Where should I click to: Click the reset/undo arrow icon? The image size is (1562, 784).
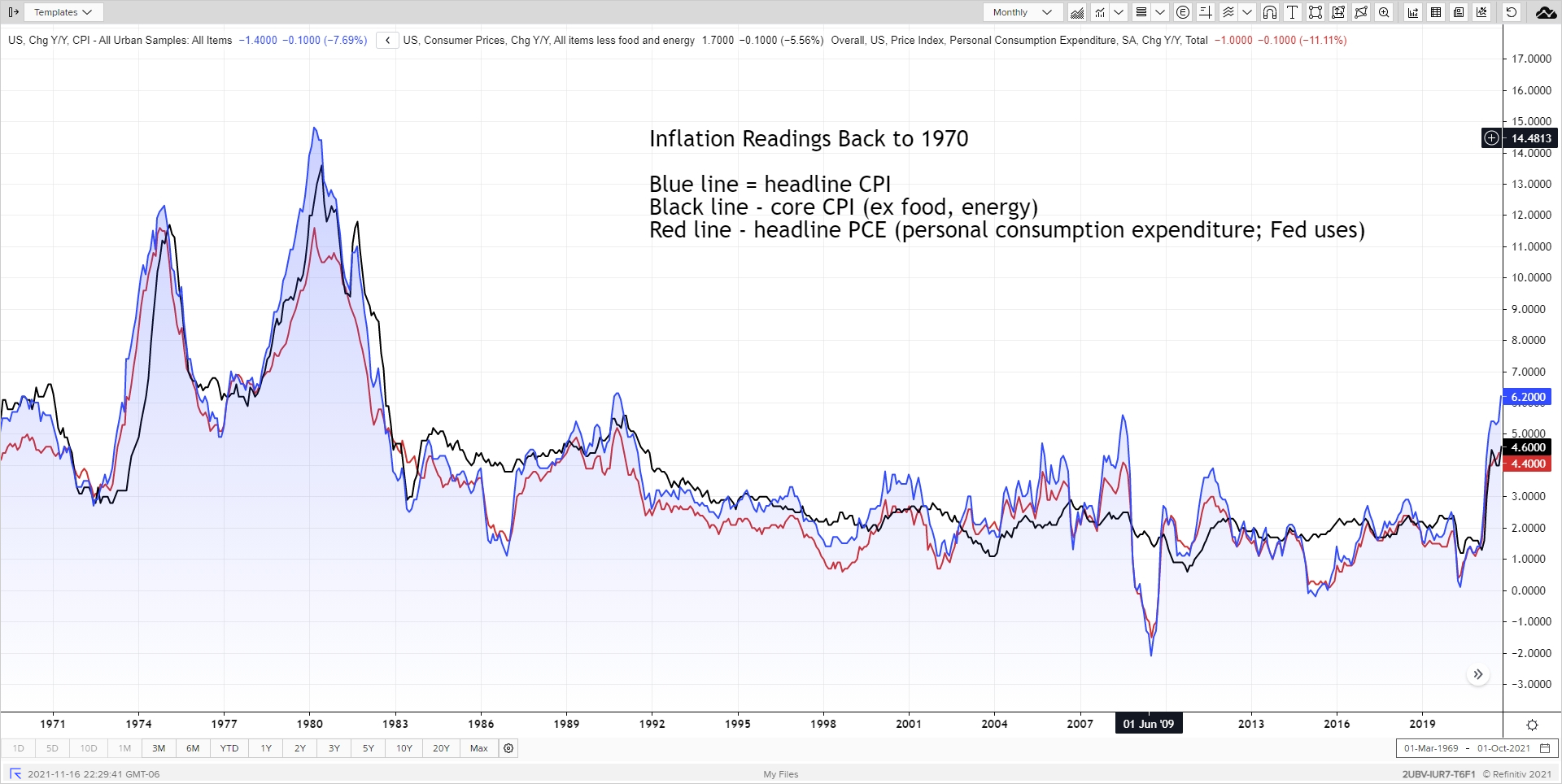(1512, 12)
